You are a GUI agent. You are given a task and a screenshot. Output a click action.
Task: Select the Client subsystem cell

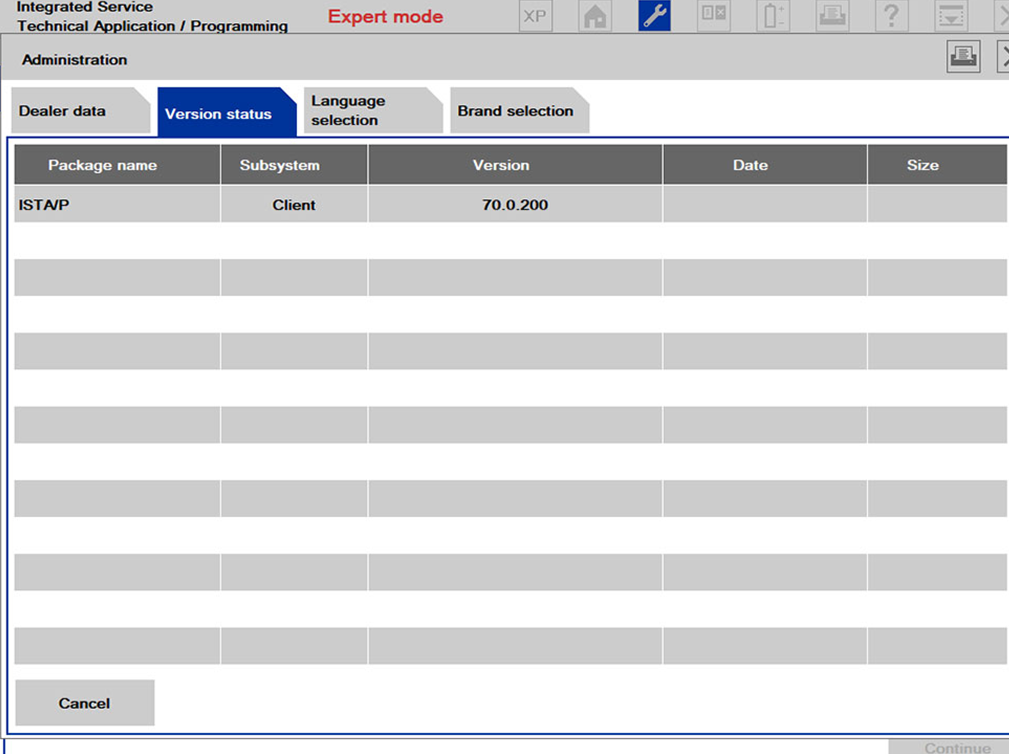pyautogui.click(x=294, y=205)
